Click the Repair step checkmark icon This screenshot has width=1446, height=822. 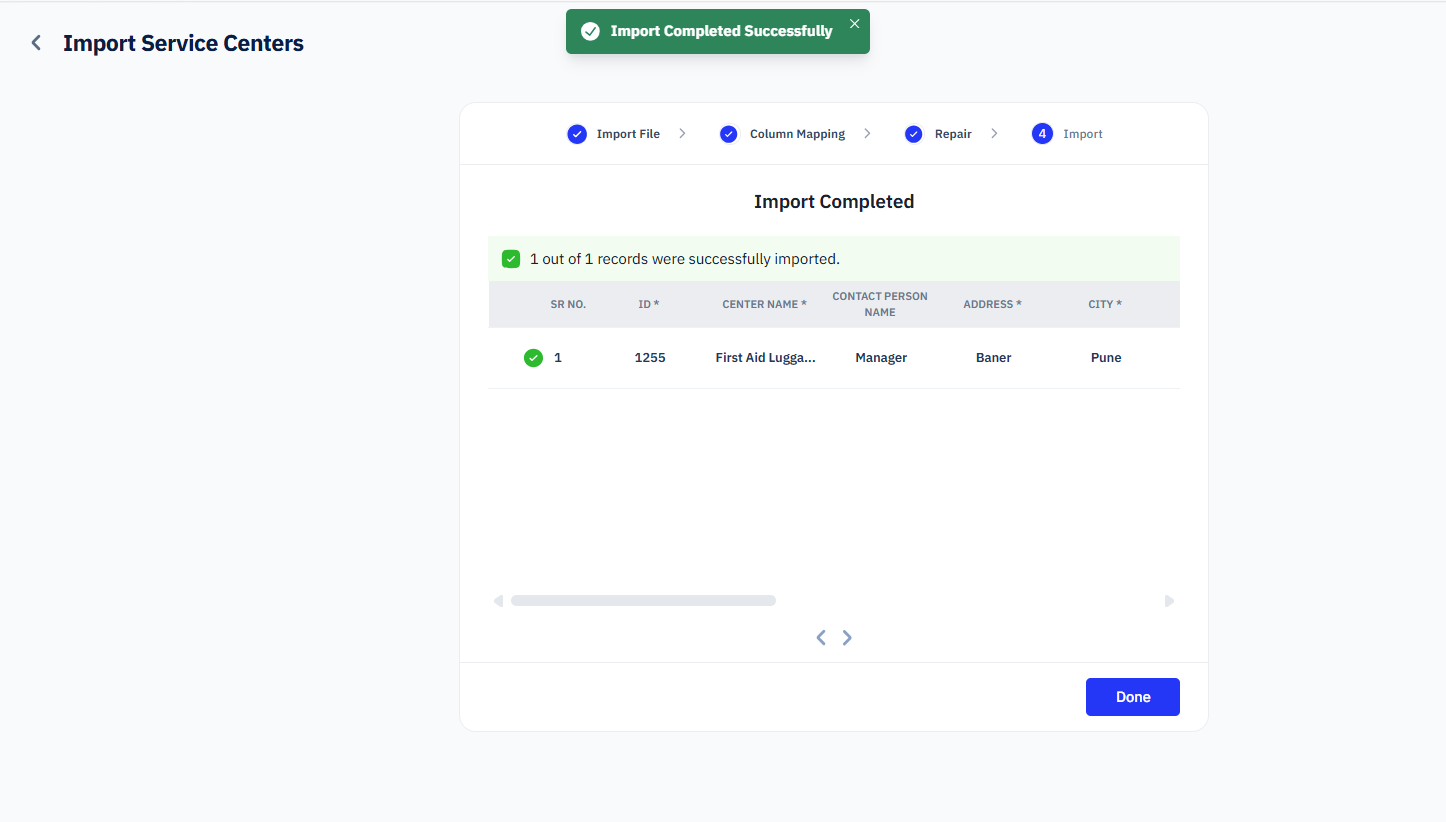point(913,134)
